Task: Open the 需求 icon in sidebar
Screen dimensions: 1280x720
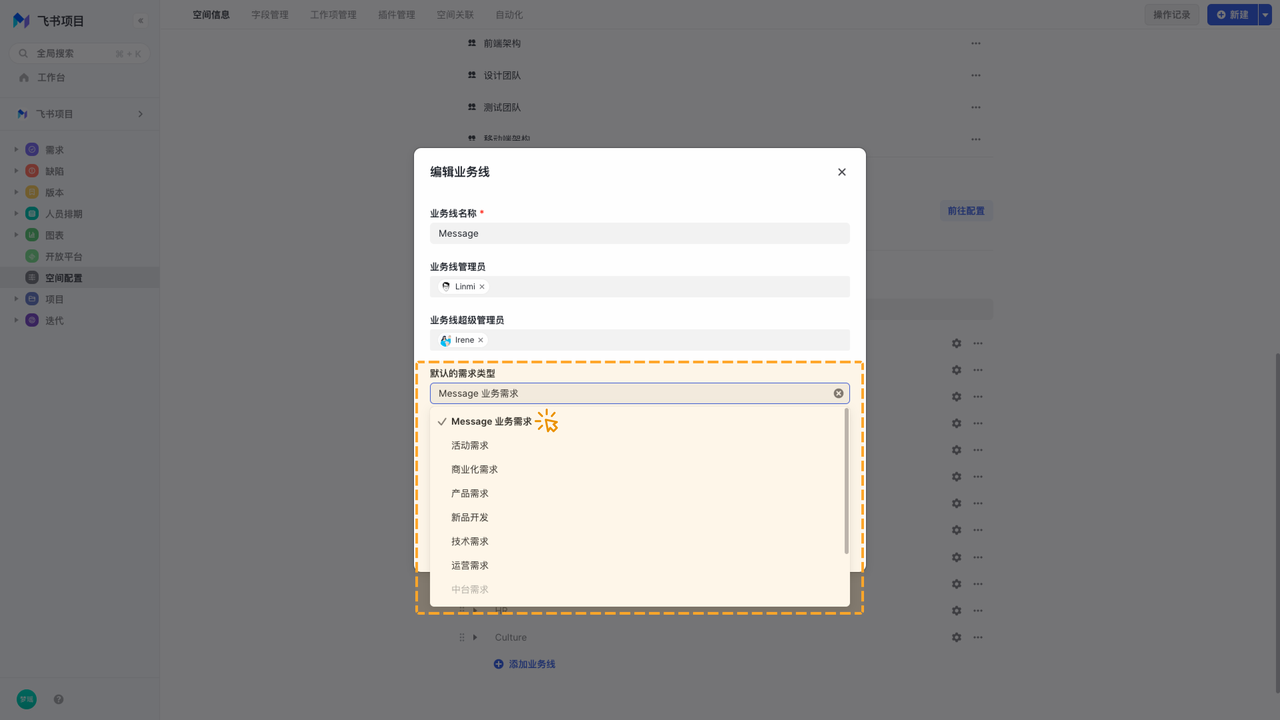Action: coord(32,149)
